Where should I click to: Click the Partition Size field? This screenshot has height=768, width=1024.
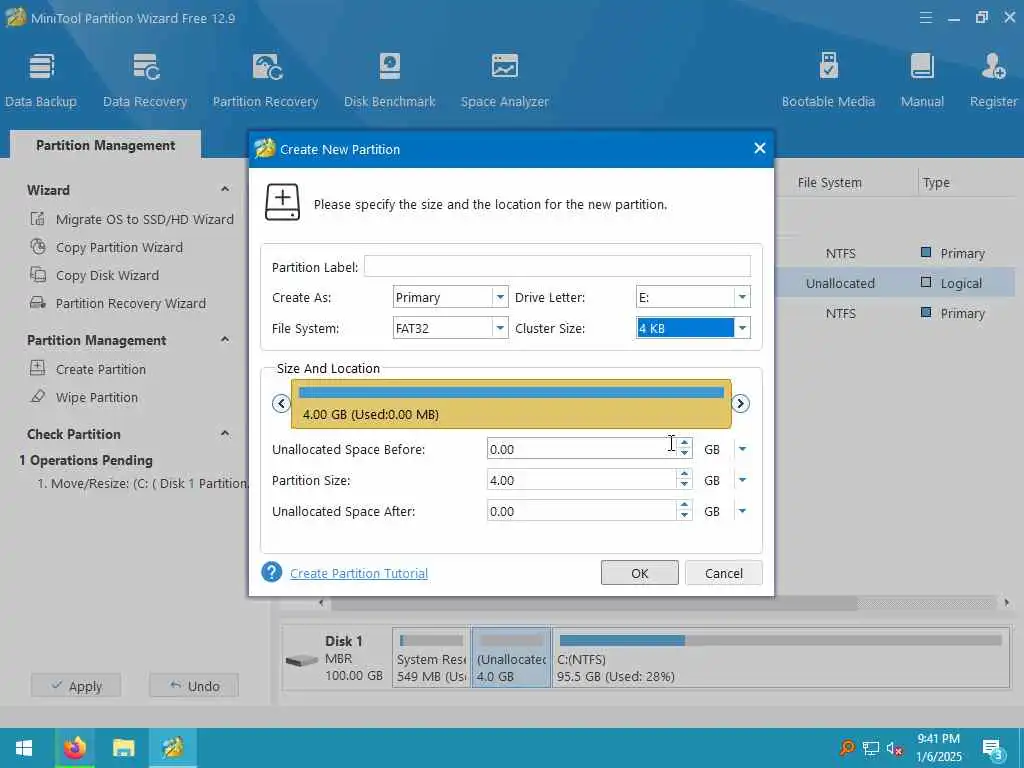(x=581, y=480)
